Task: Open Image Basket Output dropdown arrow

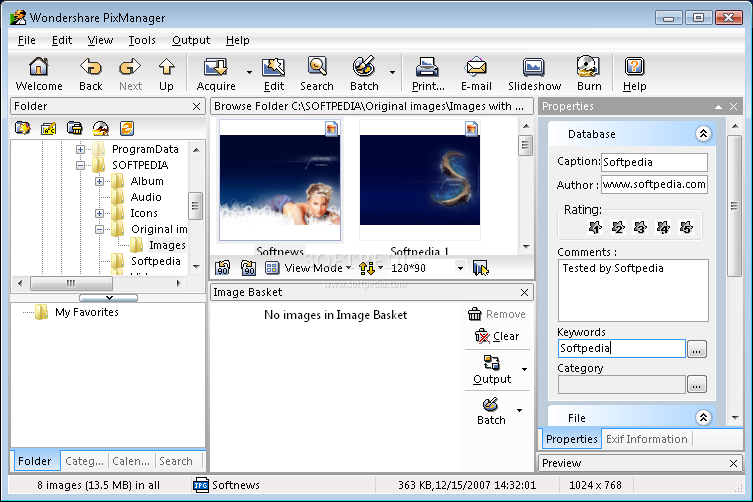Action: click(524, 369)
